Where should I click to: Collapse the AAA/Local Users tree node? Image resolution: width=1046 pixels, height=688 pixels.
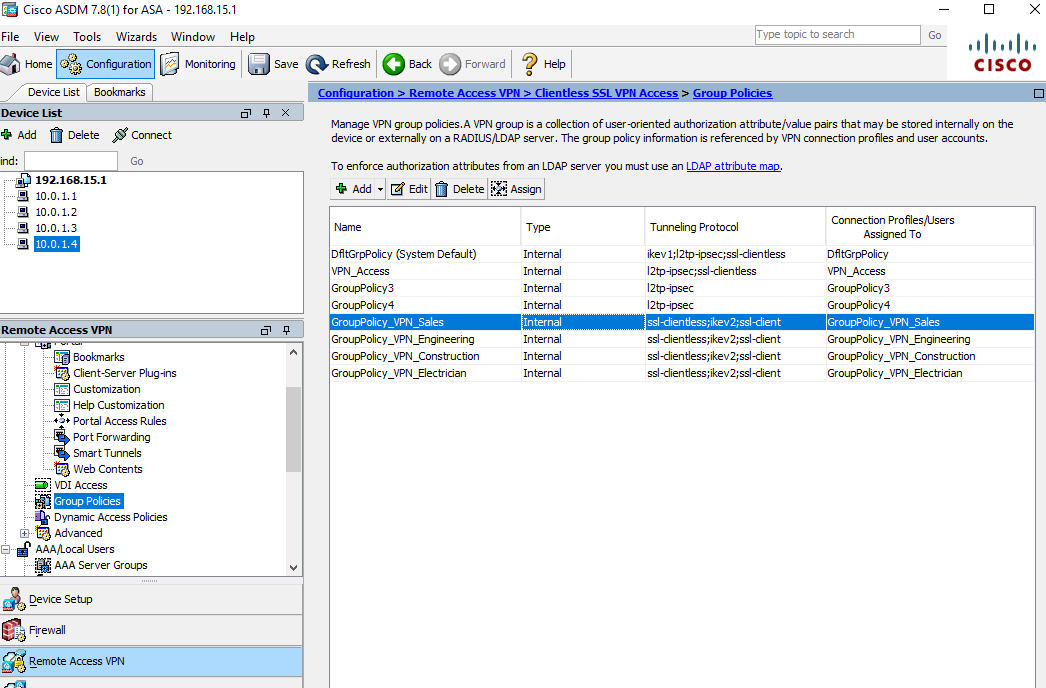coord(7,549)
